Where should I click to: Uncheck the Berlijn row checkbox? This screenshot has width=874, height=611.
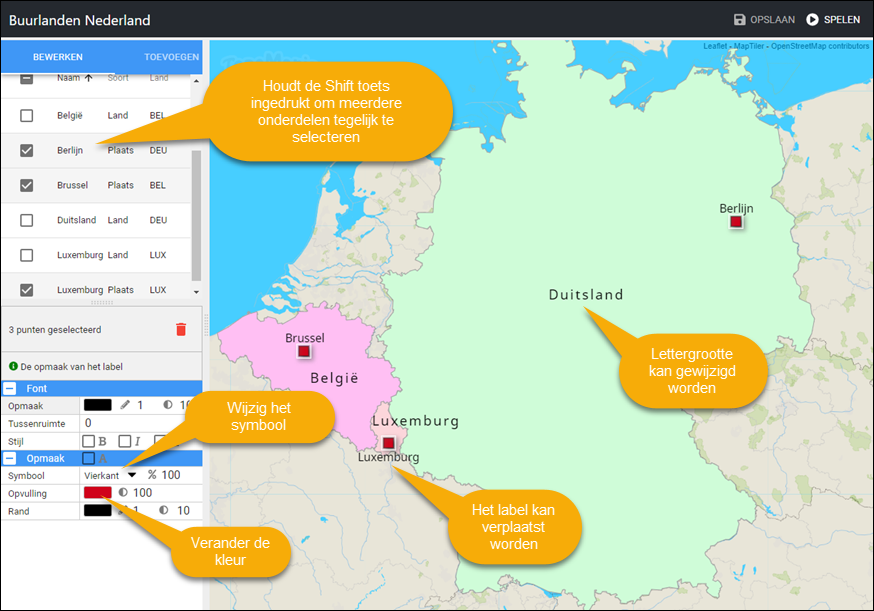27,150
